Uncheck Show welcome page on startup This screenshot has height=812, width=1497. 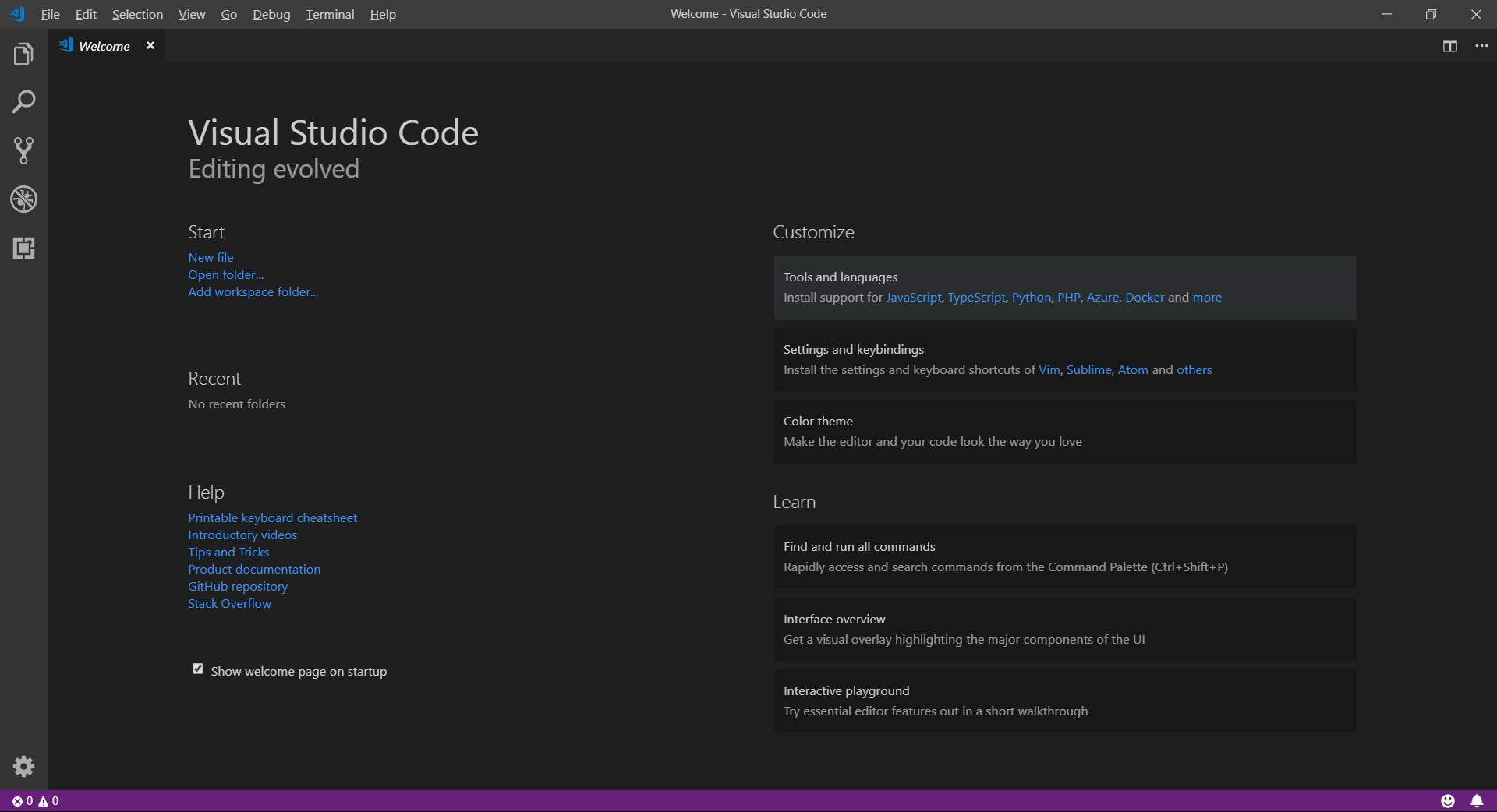tap(198, 669)
